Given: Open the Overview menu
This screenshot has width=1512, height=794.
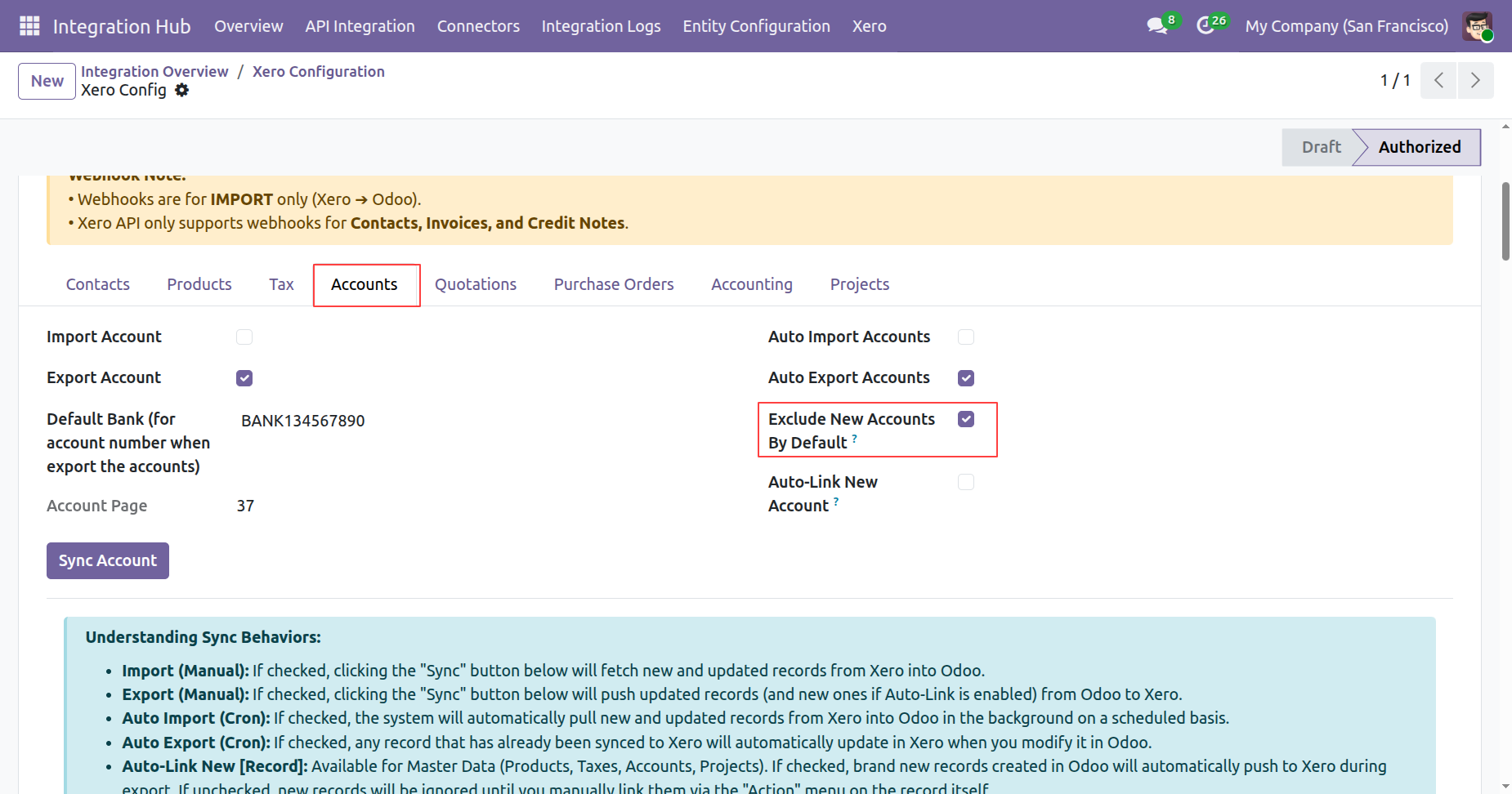Looking at the screenshot, I should [248, 26].
